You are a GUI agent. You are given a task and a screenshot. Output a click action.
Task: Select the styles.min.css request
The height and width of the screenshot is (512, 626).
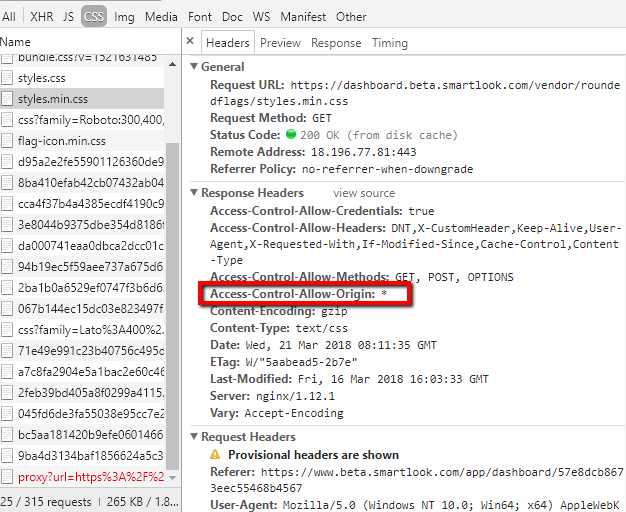[x=82, y=99]
